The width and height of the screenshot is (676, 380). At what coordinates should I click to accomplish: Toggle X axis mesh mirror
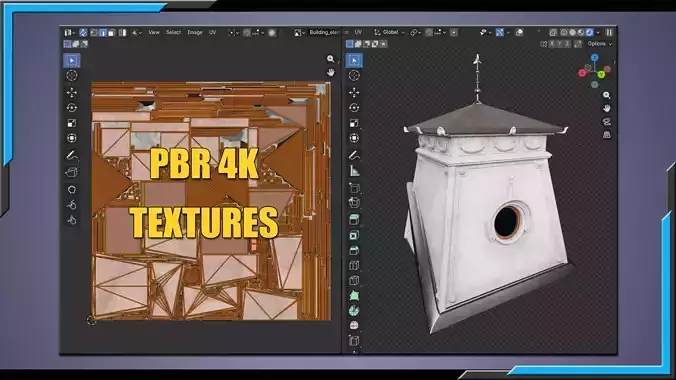[x=551, y=44]
